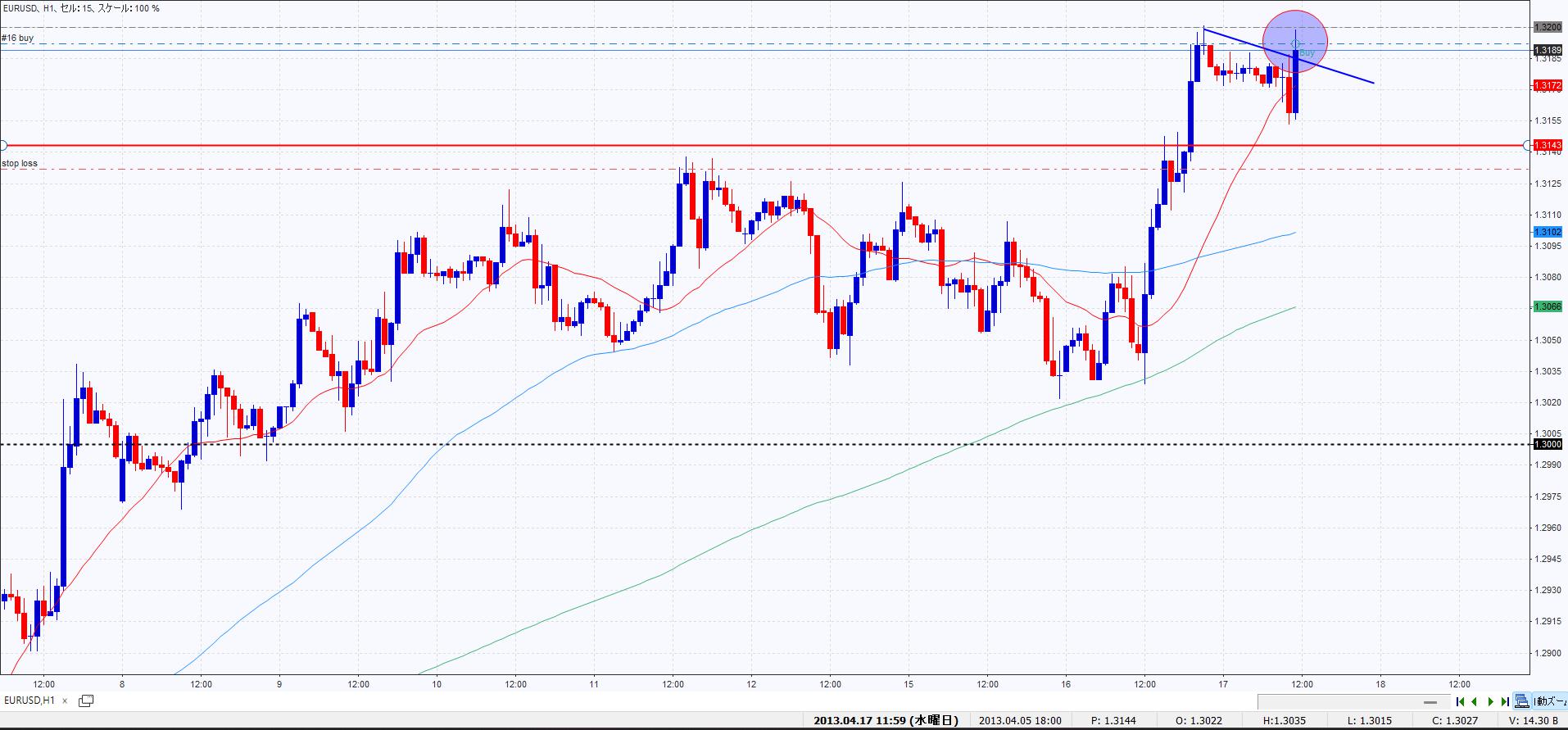
Task: Close the EURUSD,H1 tab
Action: coord(65,701)
